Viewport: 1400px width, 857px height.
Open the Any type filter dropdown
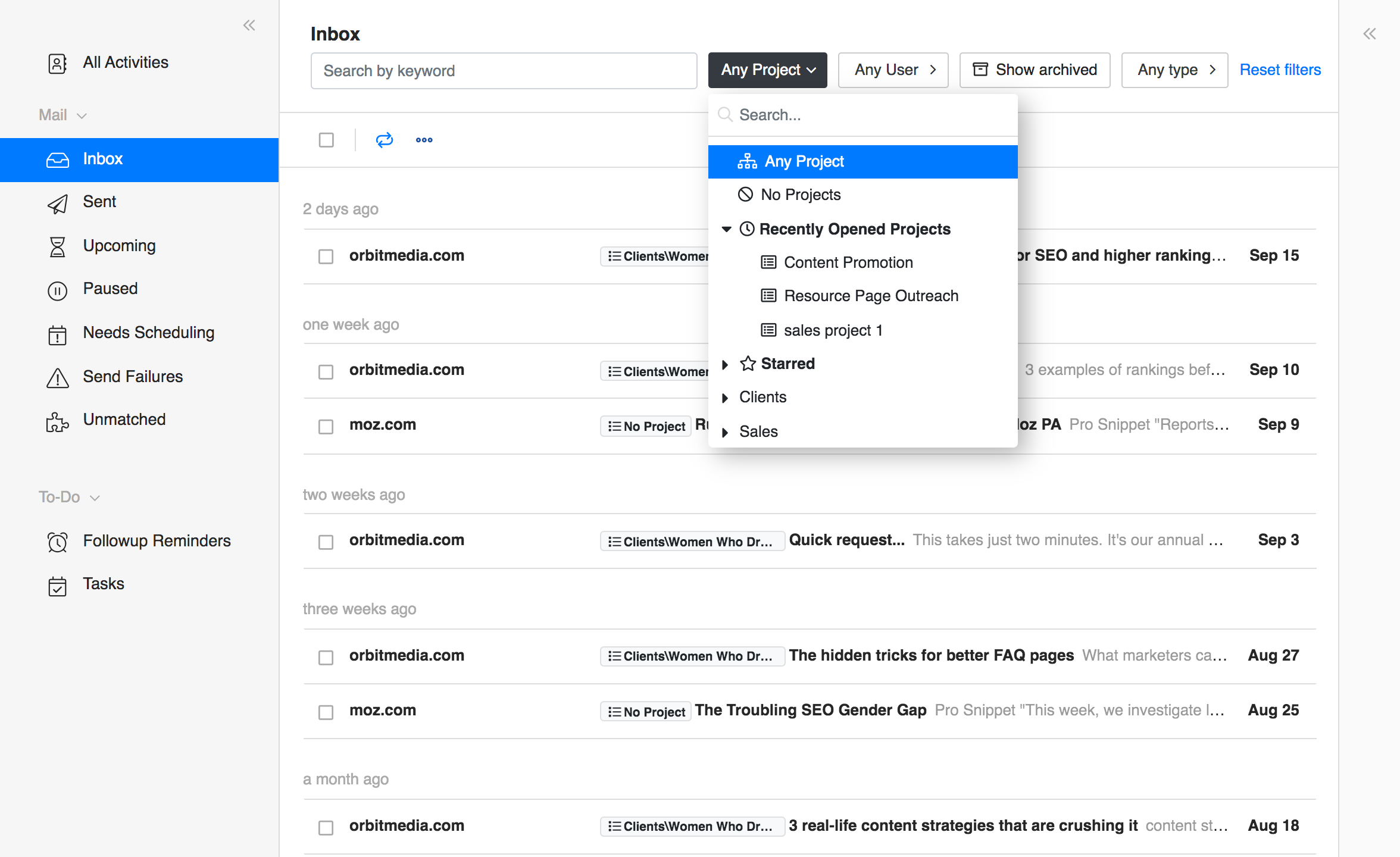[x=1174, y=70]
